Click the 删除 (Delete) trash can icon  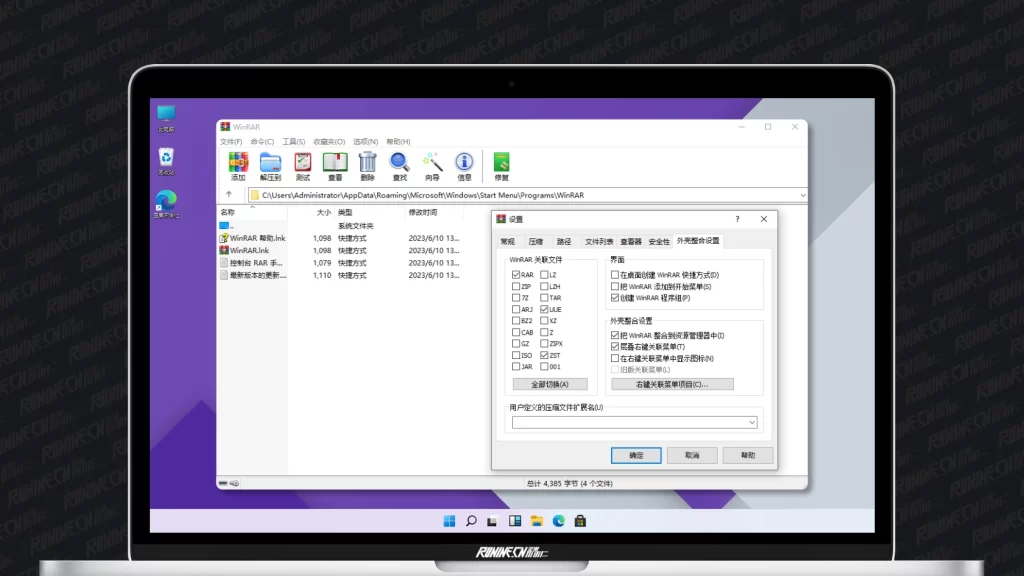tap(367, 165)
